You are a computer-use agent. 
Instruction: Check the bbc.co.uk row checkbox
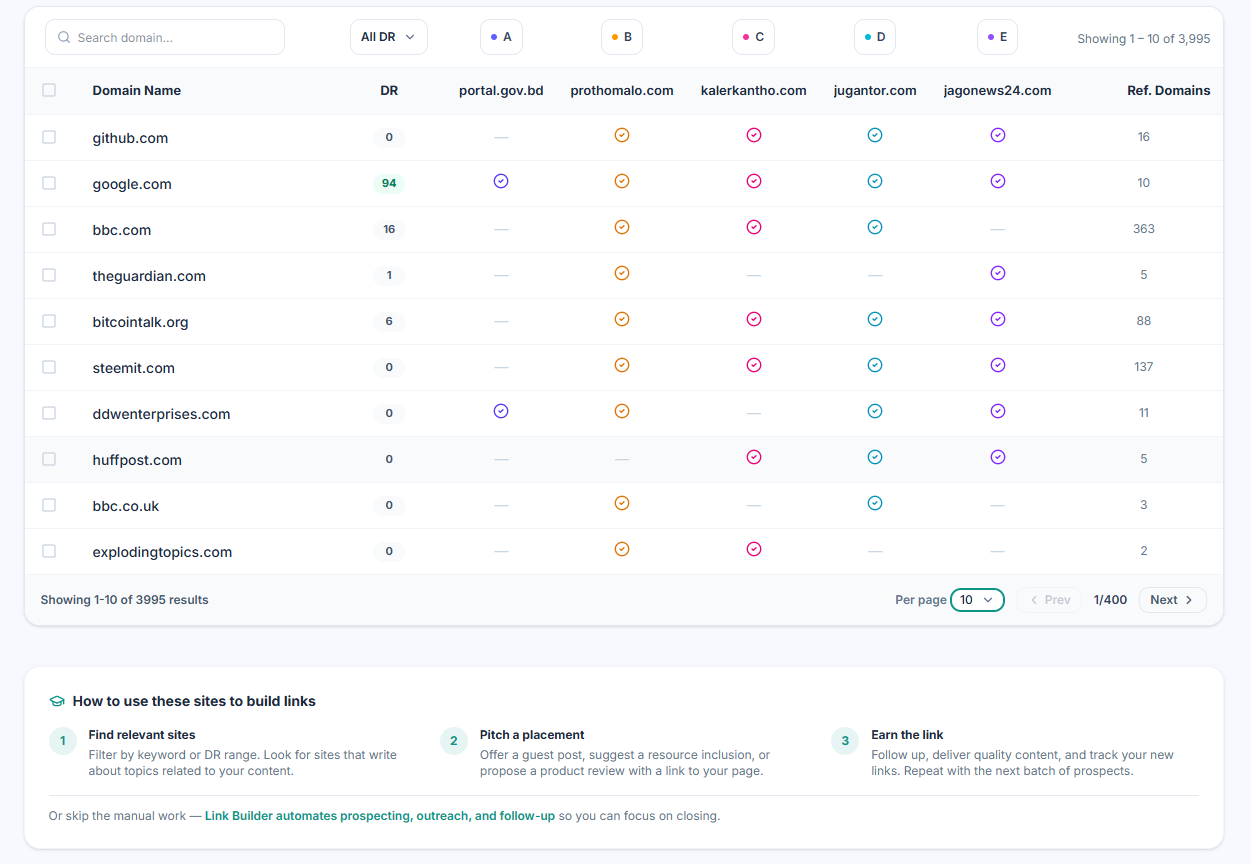[x=49, y=505]
